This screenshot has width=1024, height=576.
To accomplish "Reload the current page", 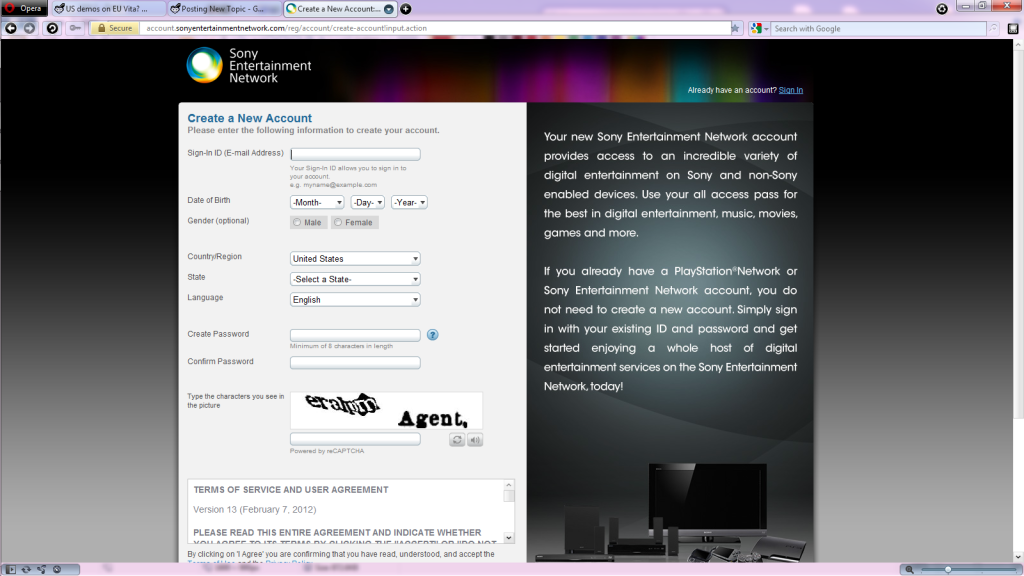I will click(52, 28).
